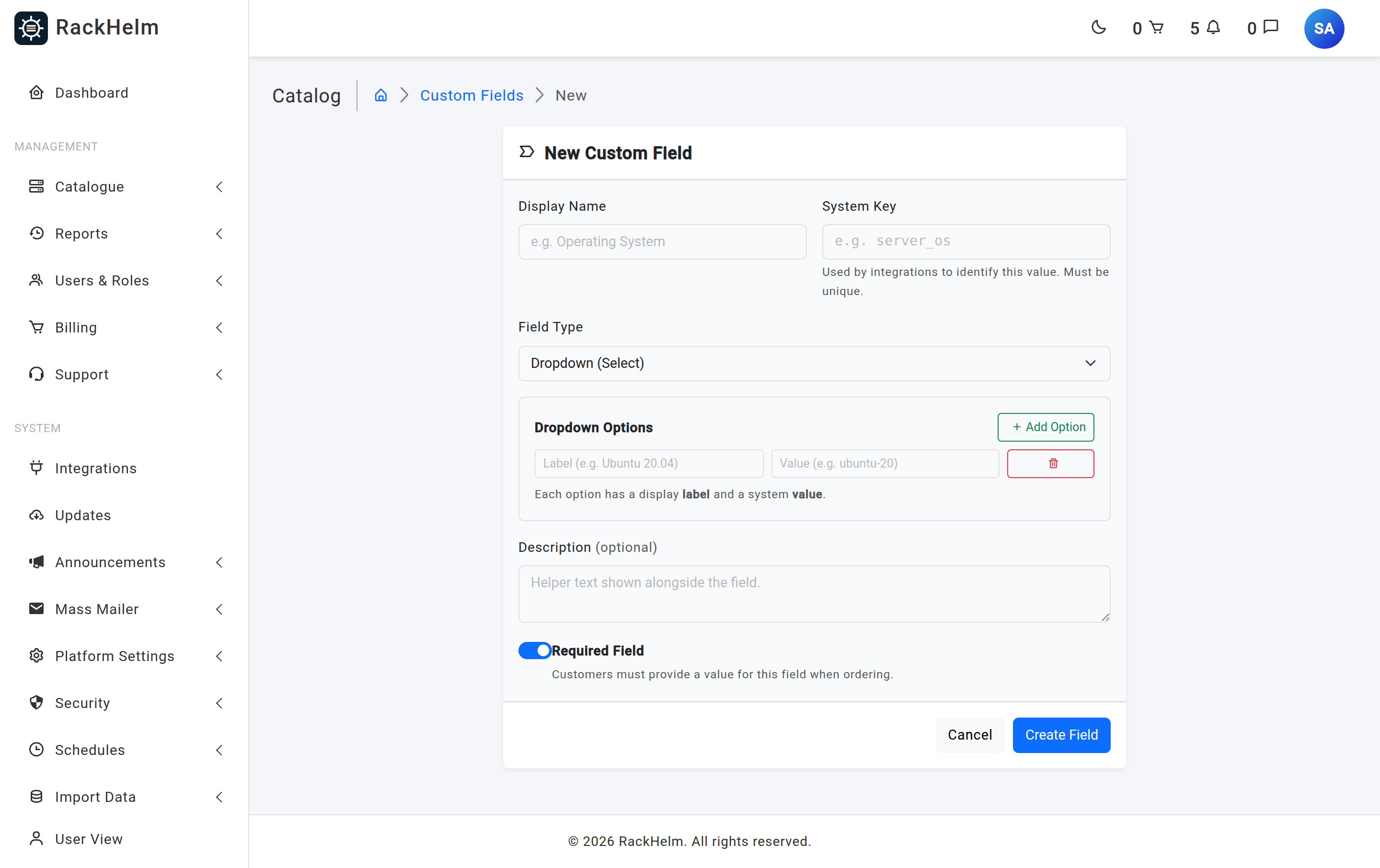Open User View in sidebar
Screen dimensions: 1380x868
pyautogui.click(x=88, y=839)
